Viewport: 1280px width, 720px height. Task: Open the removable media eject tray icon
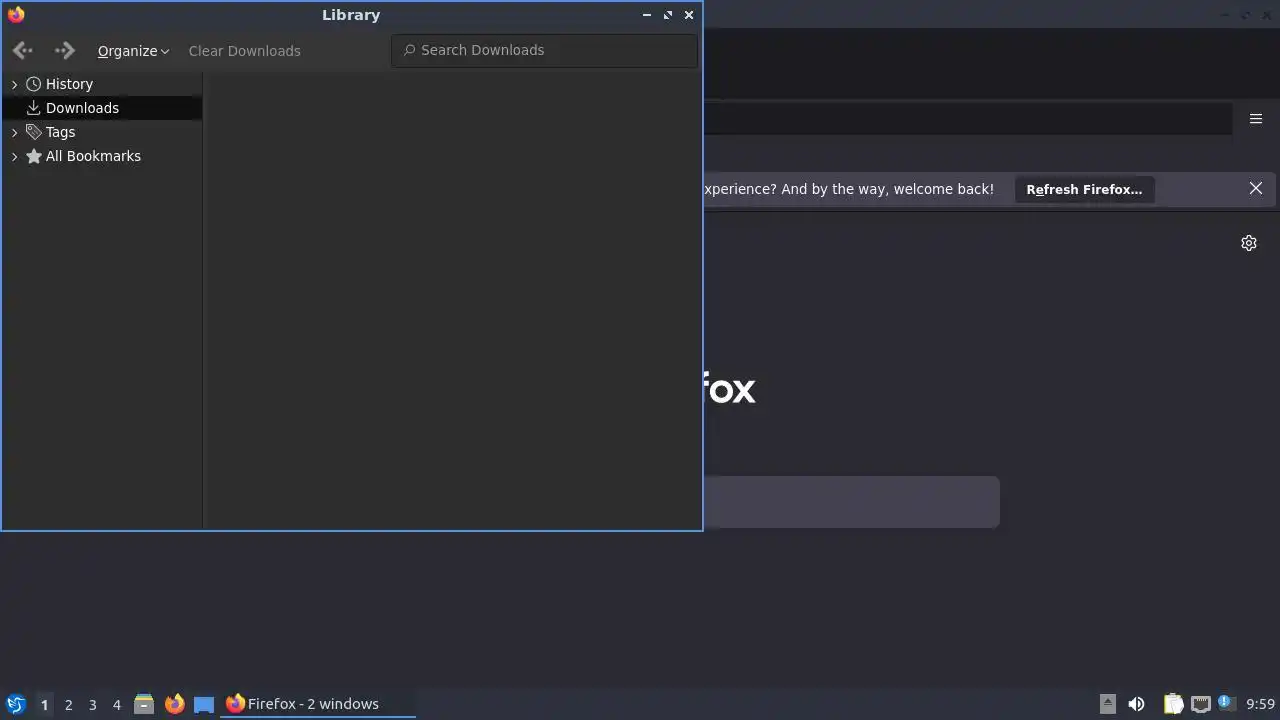click(1108, 704)
